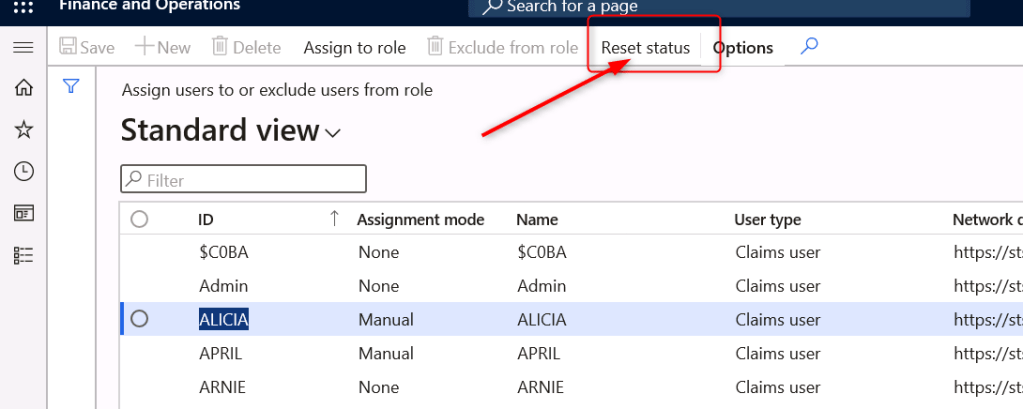The height and width of the screenshot is (409, 1023).
Task: Open the Options menu tab
Action: pyautogui.click(x=742, y=48)
